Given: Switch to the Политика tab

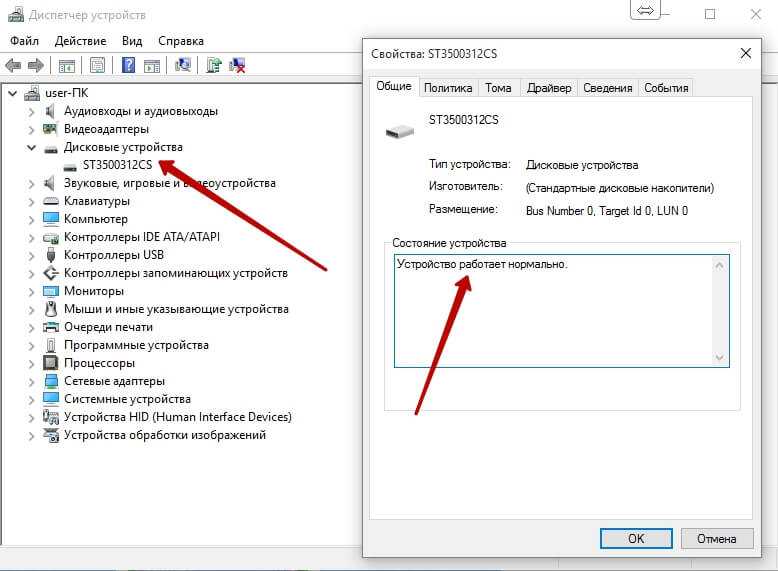Looking at the screenshot, I should [x=448, y=88].
